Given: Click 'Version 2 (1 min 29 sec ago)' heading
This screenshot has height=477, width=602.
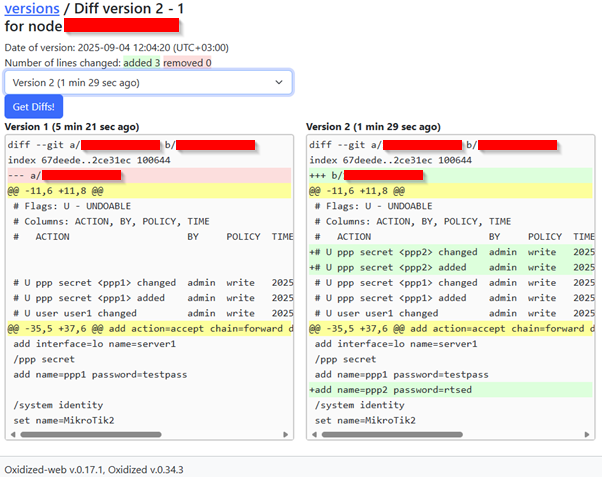Looking at the screenshot, I should (373, 127).
